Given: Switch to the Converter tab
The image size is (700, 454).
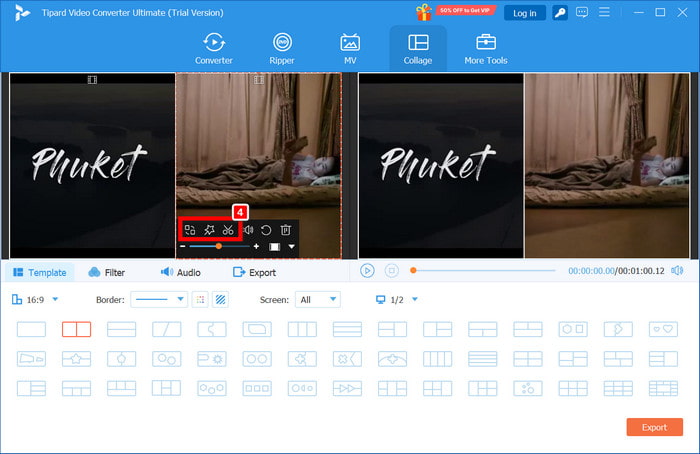Looking at the screenshot, I should click(214, 49).
